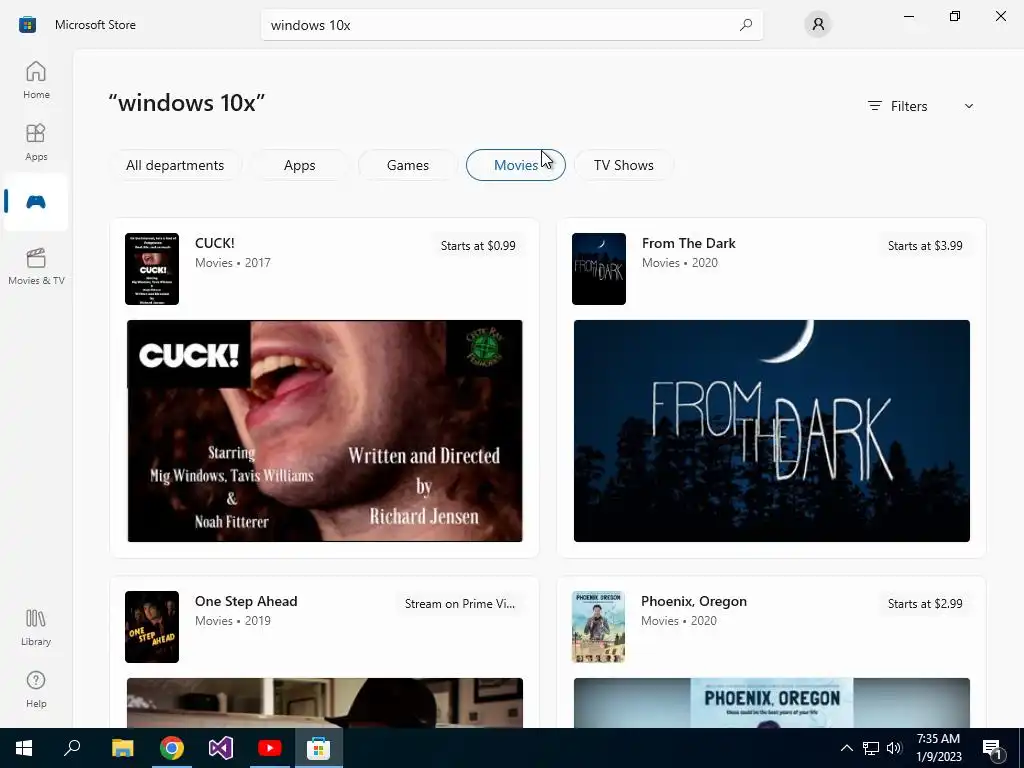
Task: Open the taskbar clock and date
Action: tap(938, 748)
